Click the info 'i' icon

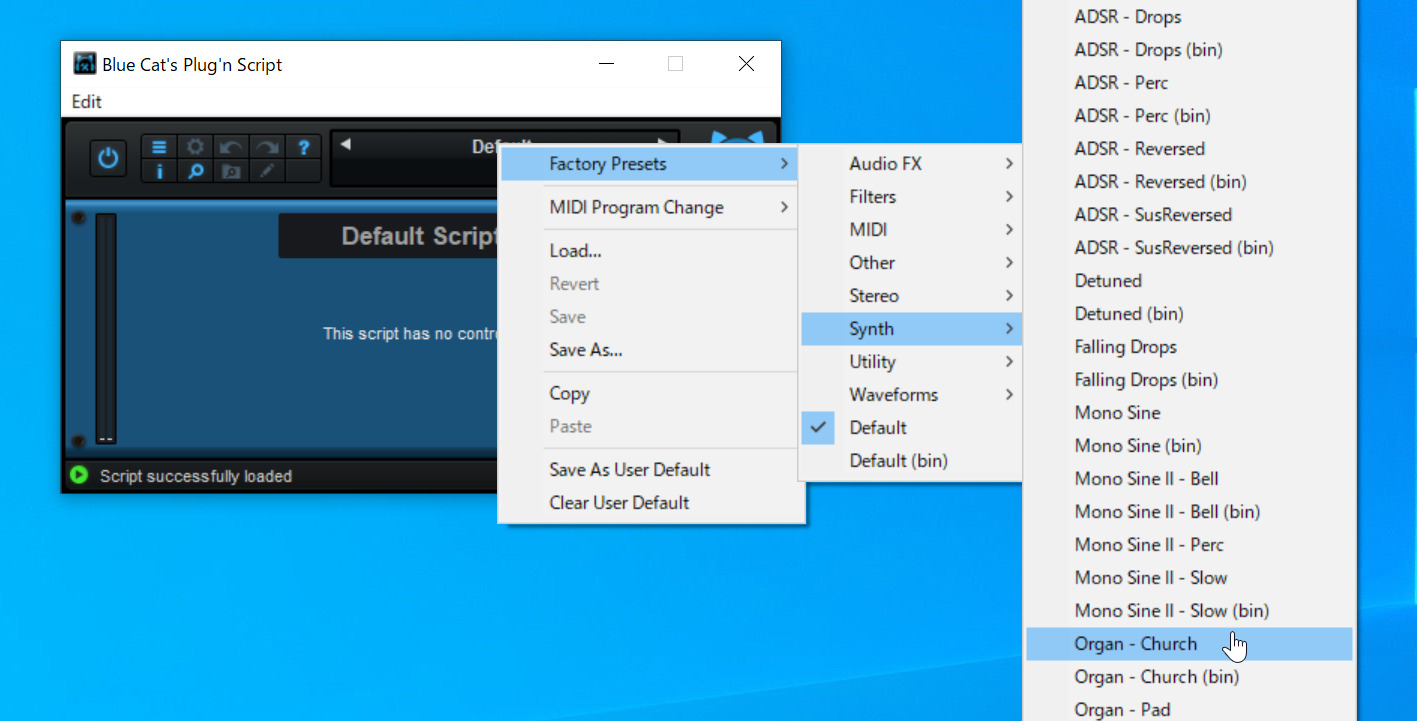(x=159, y=171)
